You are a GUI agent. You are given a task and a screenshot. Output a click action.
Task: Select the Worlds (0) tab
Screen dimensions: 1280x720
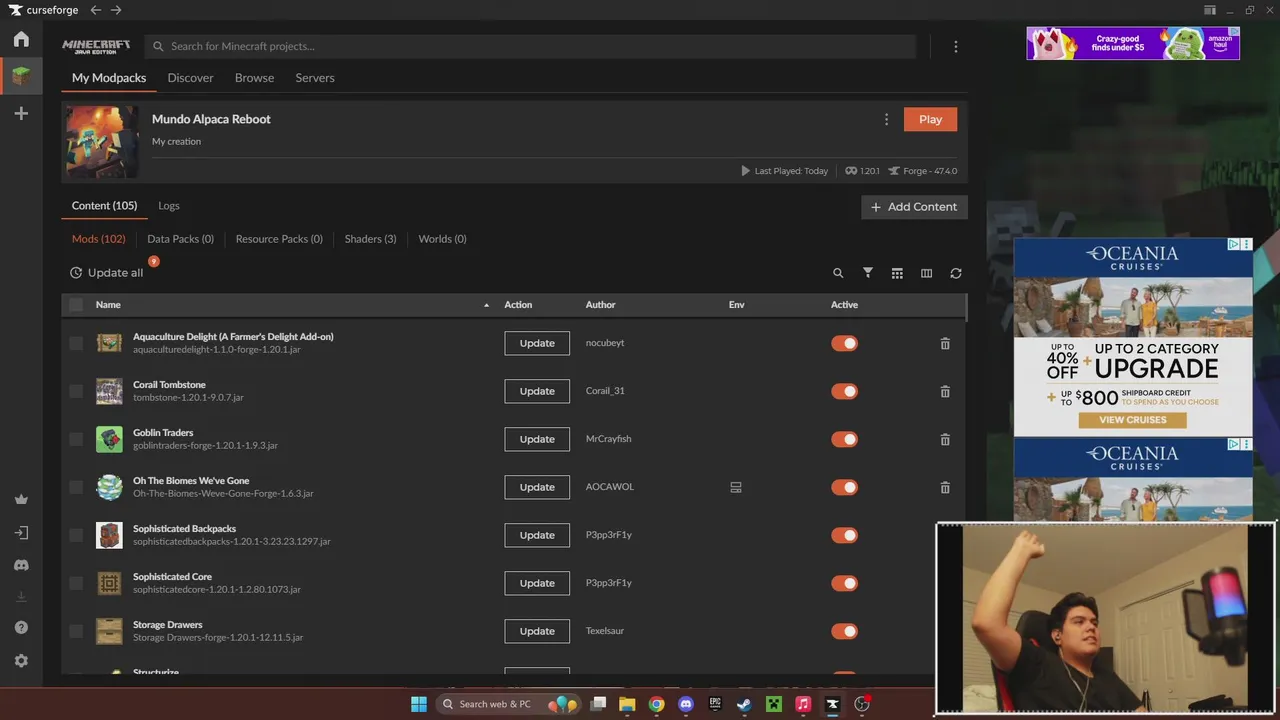442,239
